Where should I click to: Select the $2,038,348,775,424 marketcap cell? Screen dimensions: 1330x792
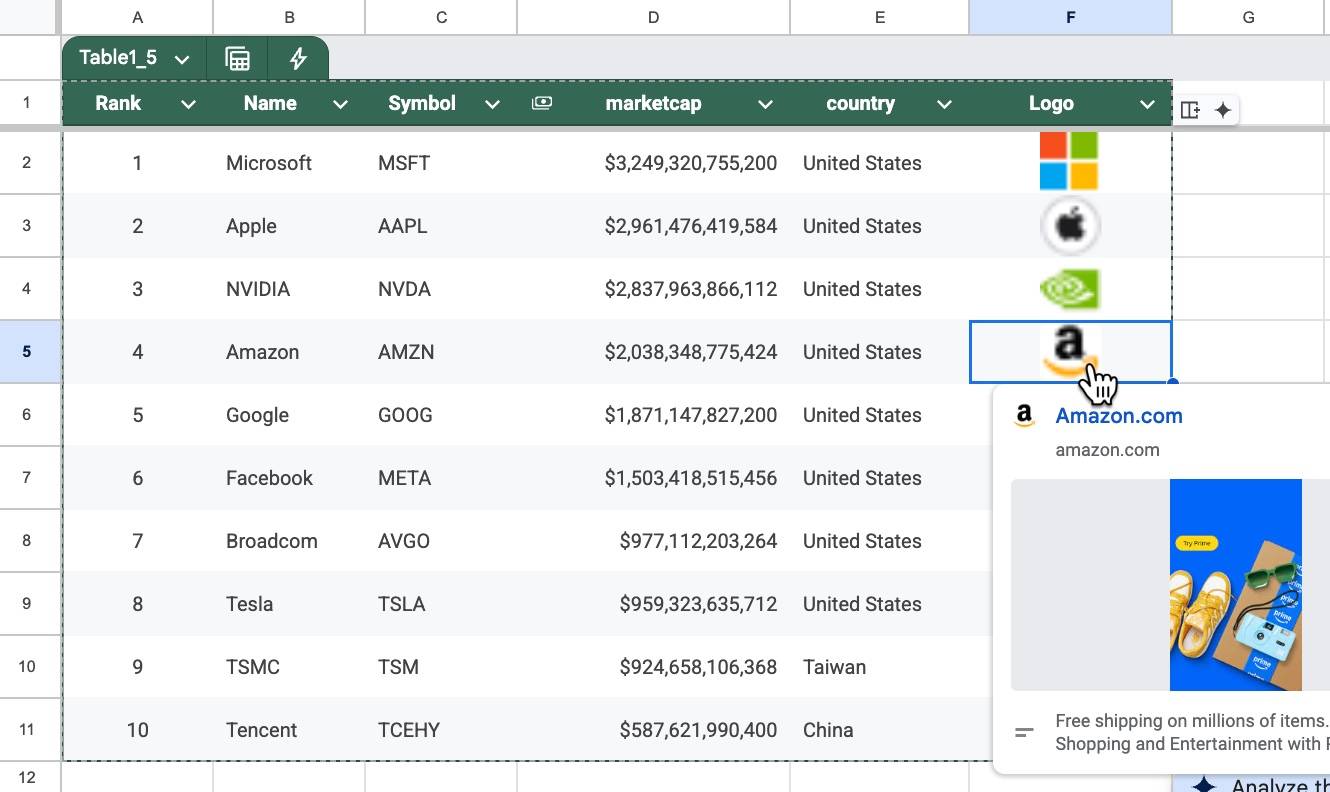tap(653, 352)
